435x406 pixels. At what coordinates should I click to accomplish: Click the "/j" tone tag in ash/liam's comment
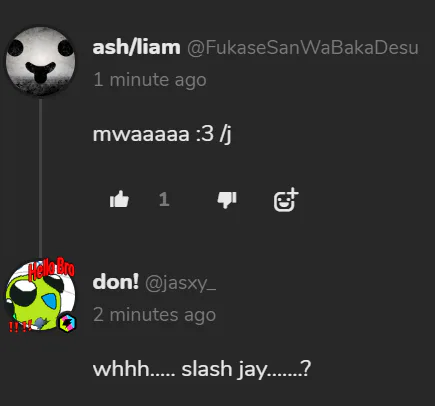(226, 134)
